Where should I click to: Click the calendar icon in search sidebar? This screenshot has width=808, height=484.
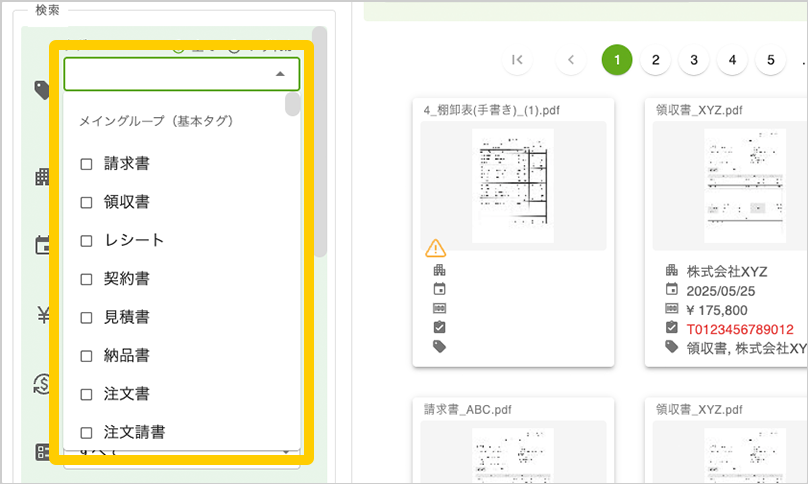(x=42, y=245)
